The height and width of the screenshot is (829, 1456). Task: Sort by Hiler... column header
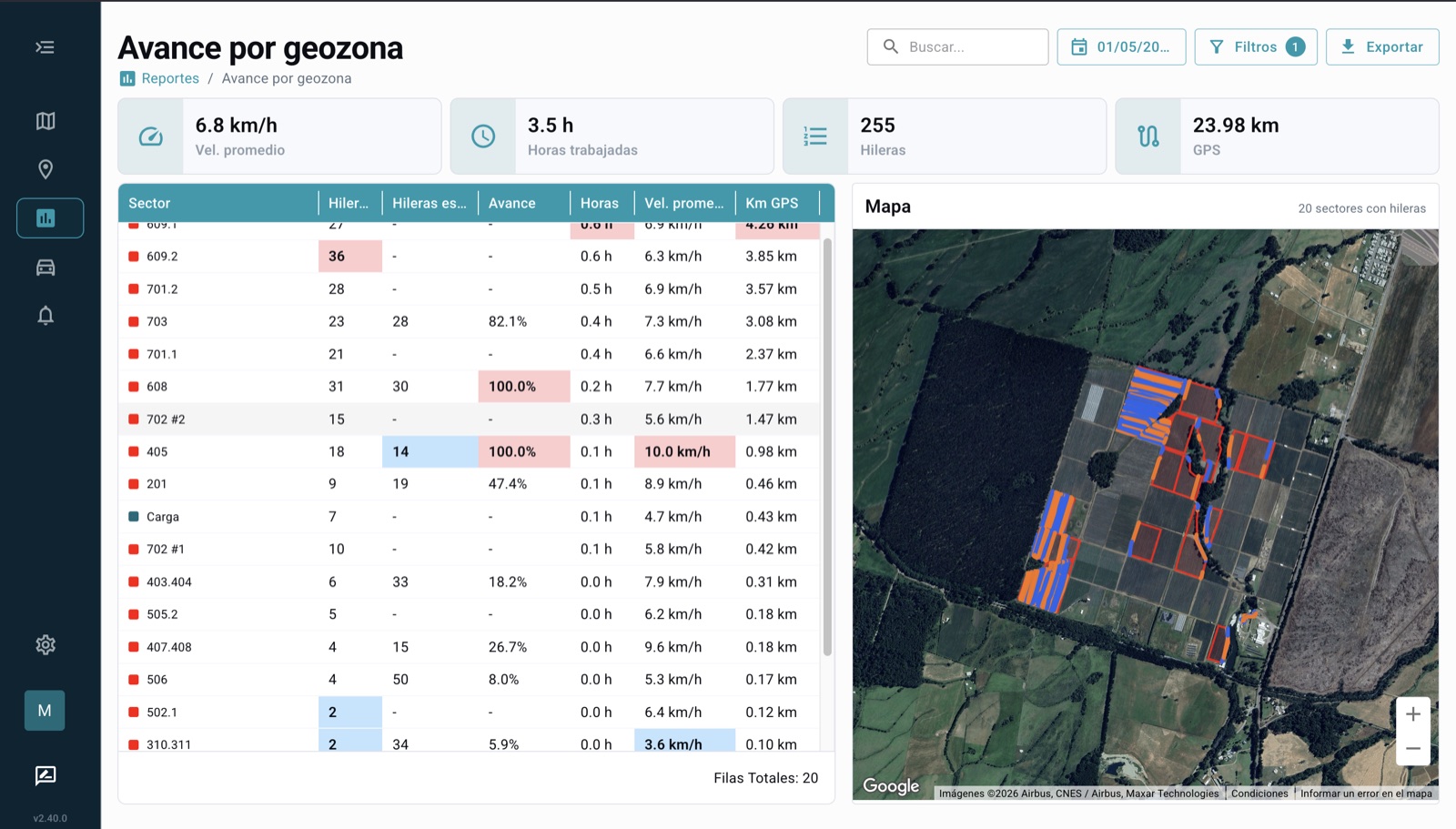[349, 203]
